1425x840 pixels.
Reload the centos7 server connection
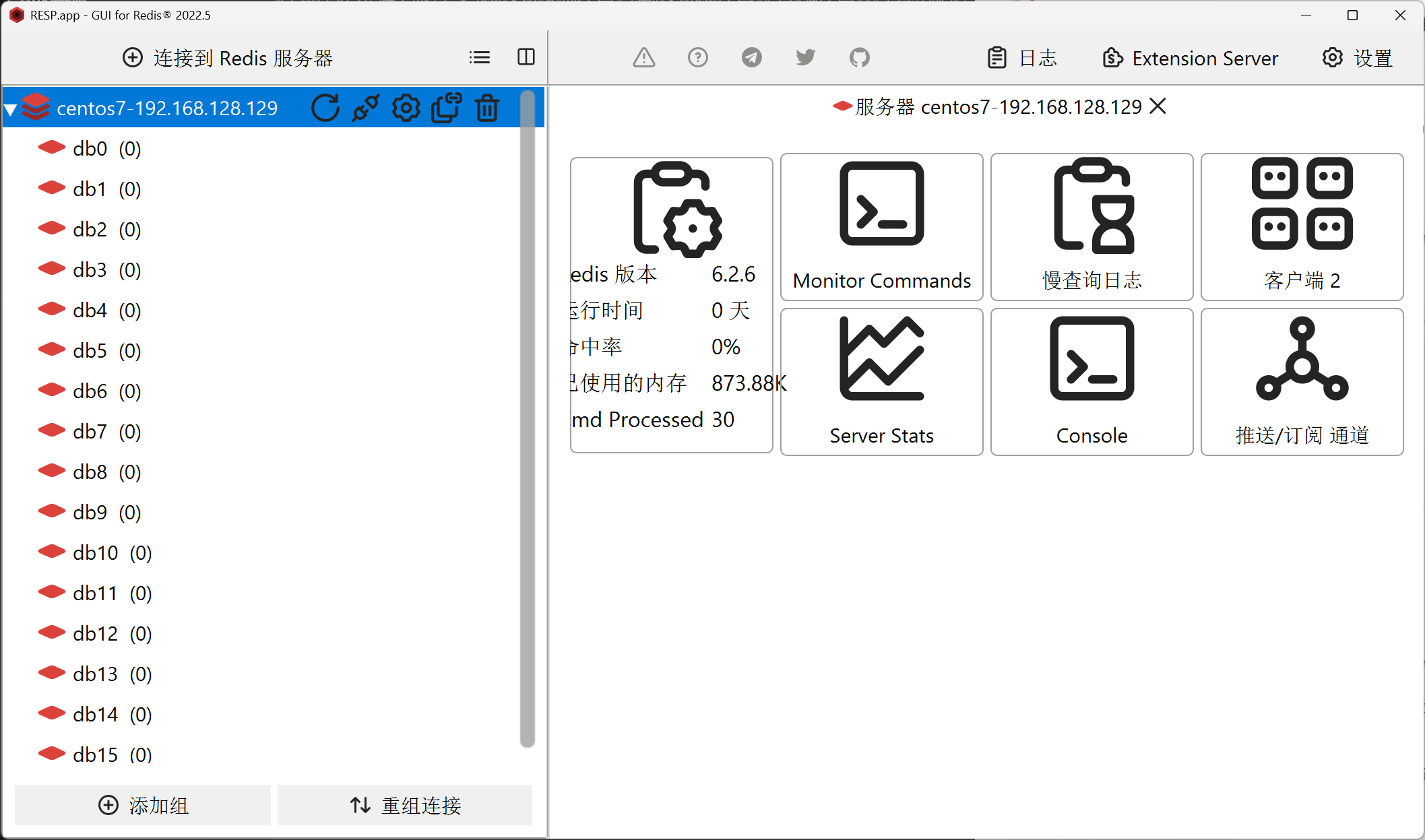point(325,108)
